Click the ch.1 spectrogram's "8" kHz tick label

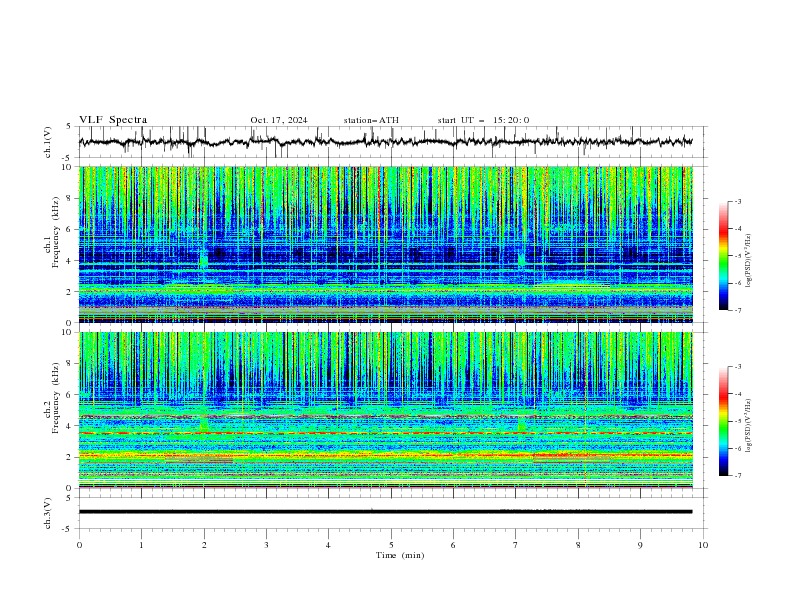(71, 198)
